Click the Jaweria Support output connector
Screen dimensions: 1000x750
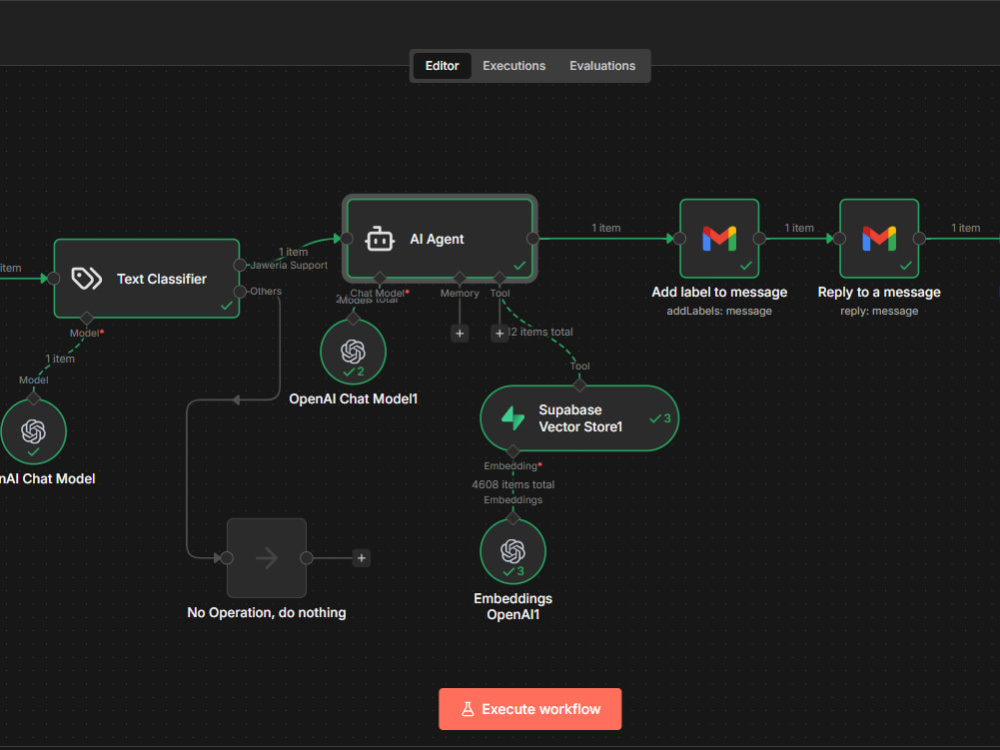(240, 265)
